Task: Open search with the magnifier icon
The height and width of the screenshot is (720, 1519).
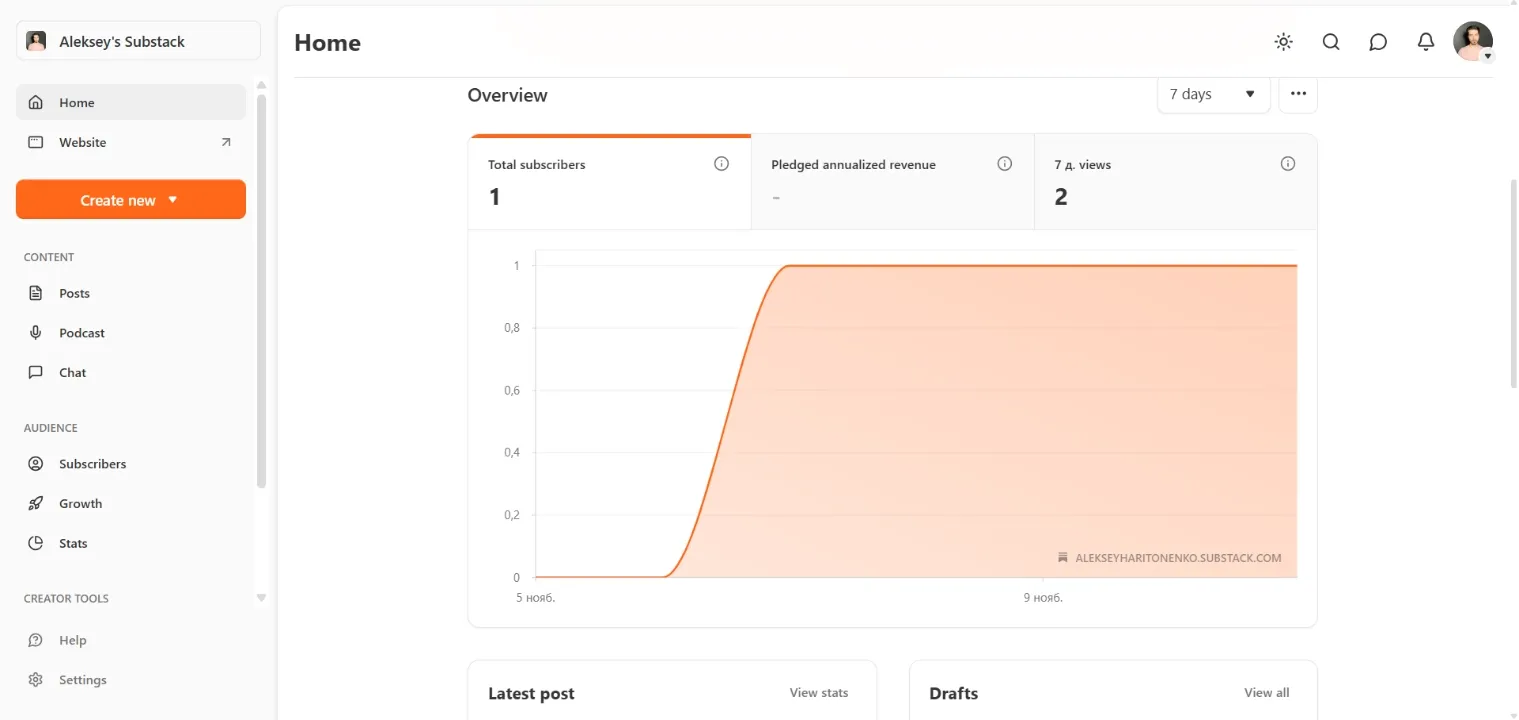Action: pos(1331,42)
